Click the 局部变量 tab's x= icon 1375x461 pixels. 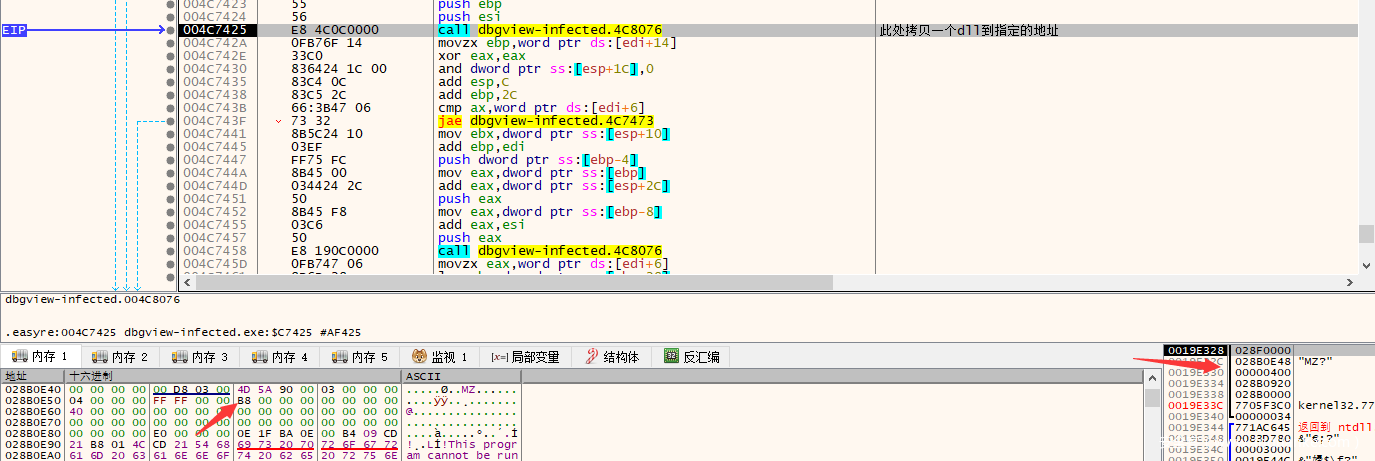click(x=498, y=357)
